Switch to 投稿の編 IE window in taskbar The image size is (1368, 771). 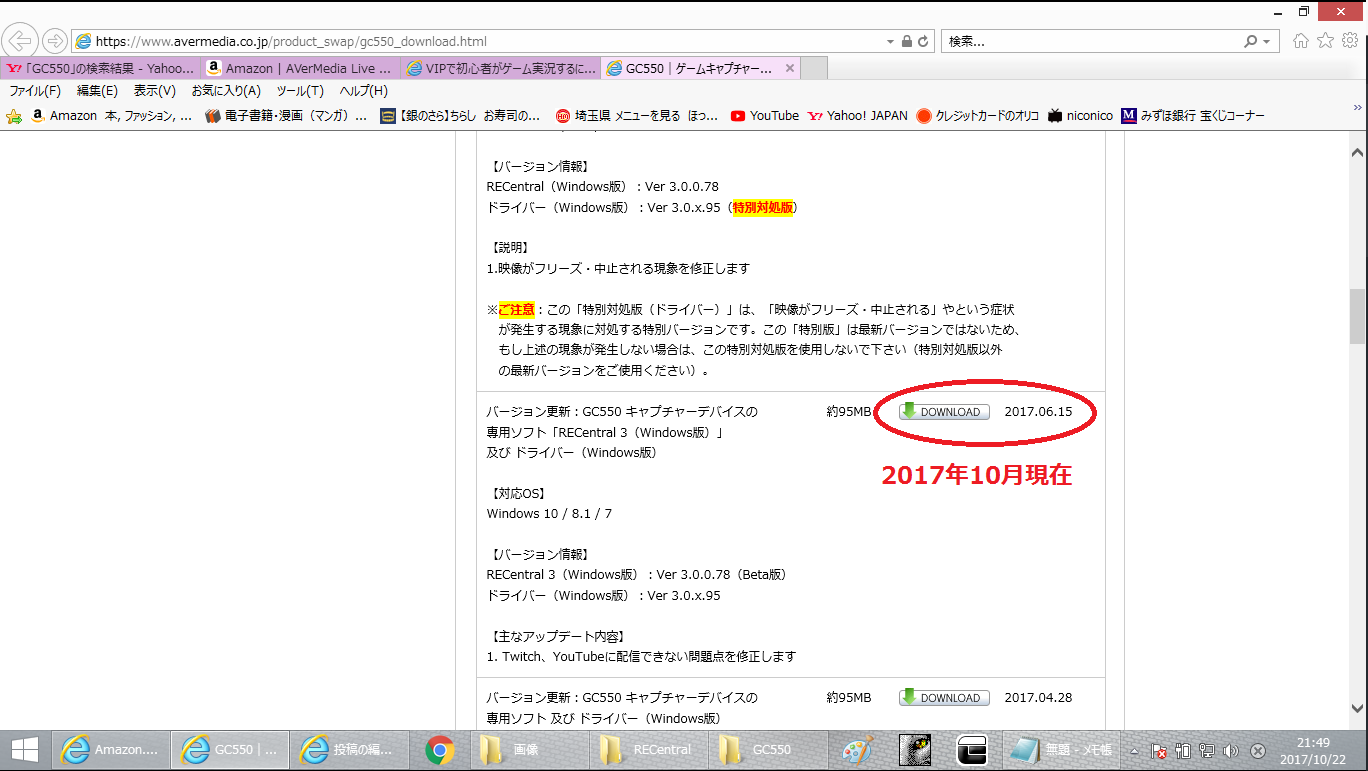click(x=350, y=750)
